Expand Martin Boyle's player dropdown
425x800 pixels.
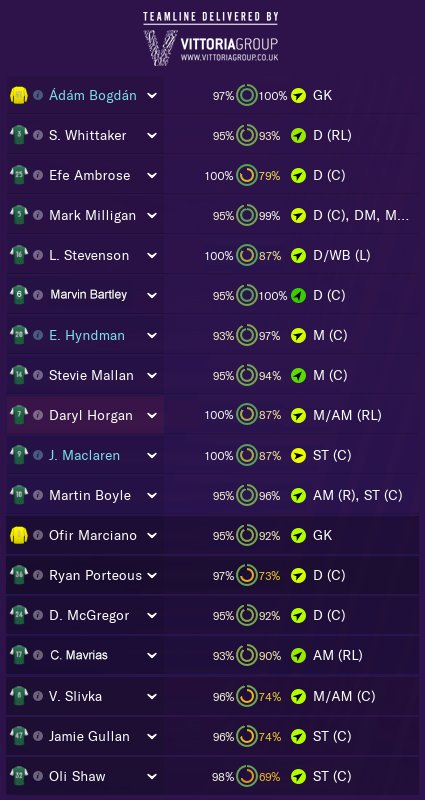[x=152, y=495]
